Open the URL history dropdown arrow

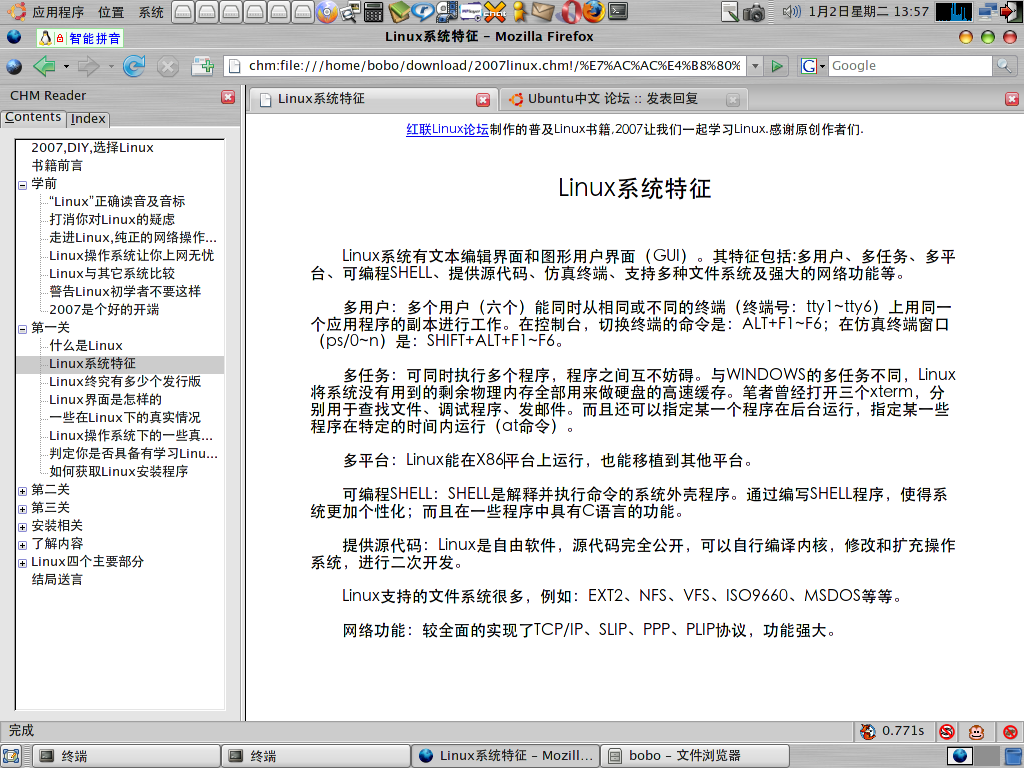click(756, 66)
